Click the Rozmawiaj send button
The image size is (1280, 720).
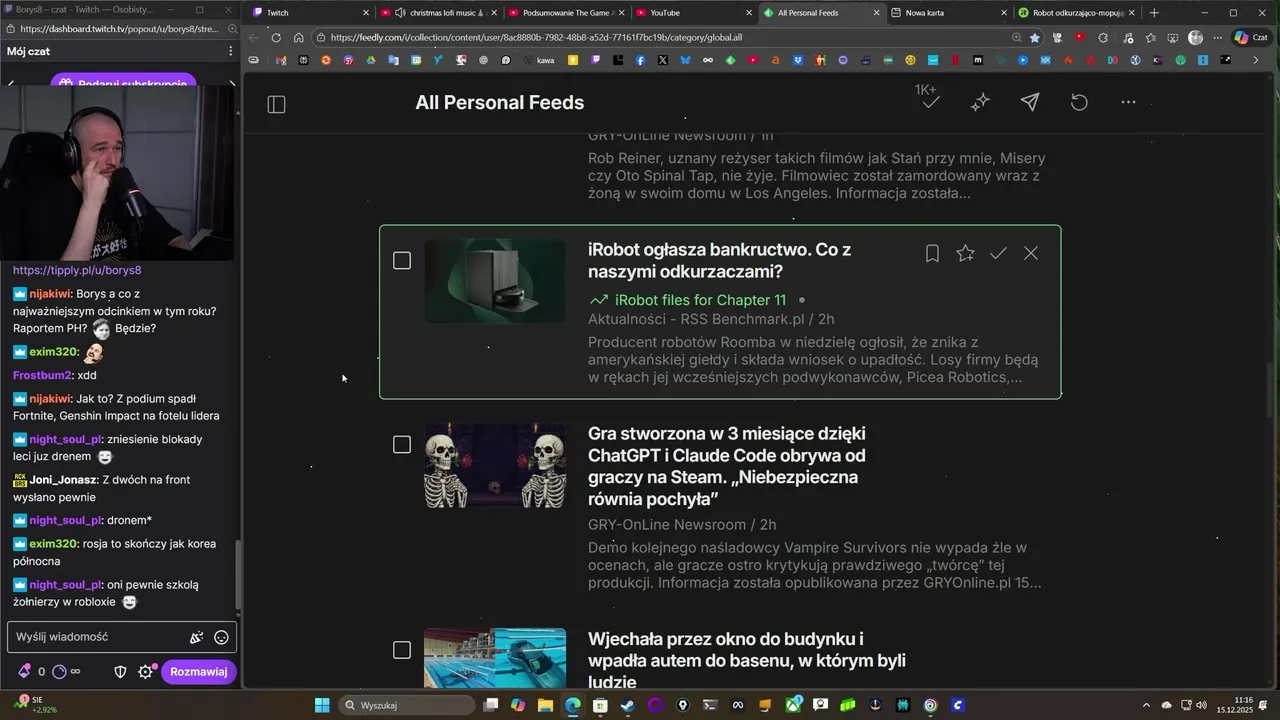point(198,672)
